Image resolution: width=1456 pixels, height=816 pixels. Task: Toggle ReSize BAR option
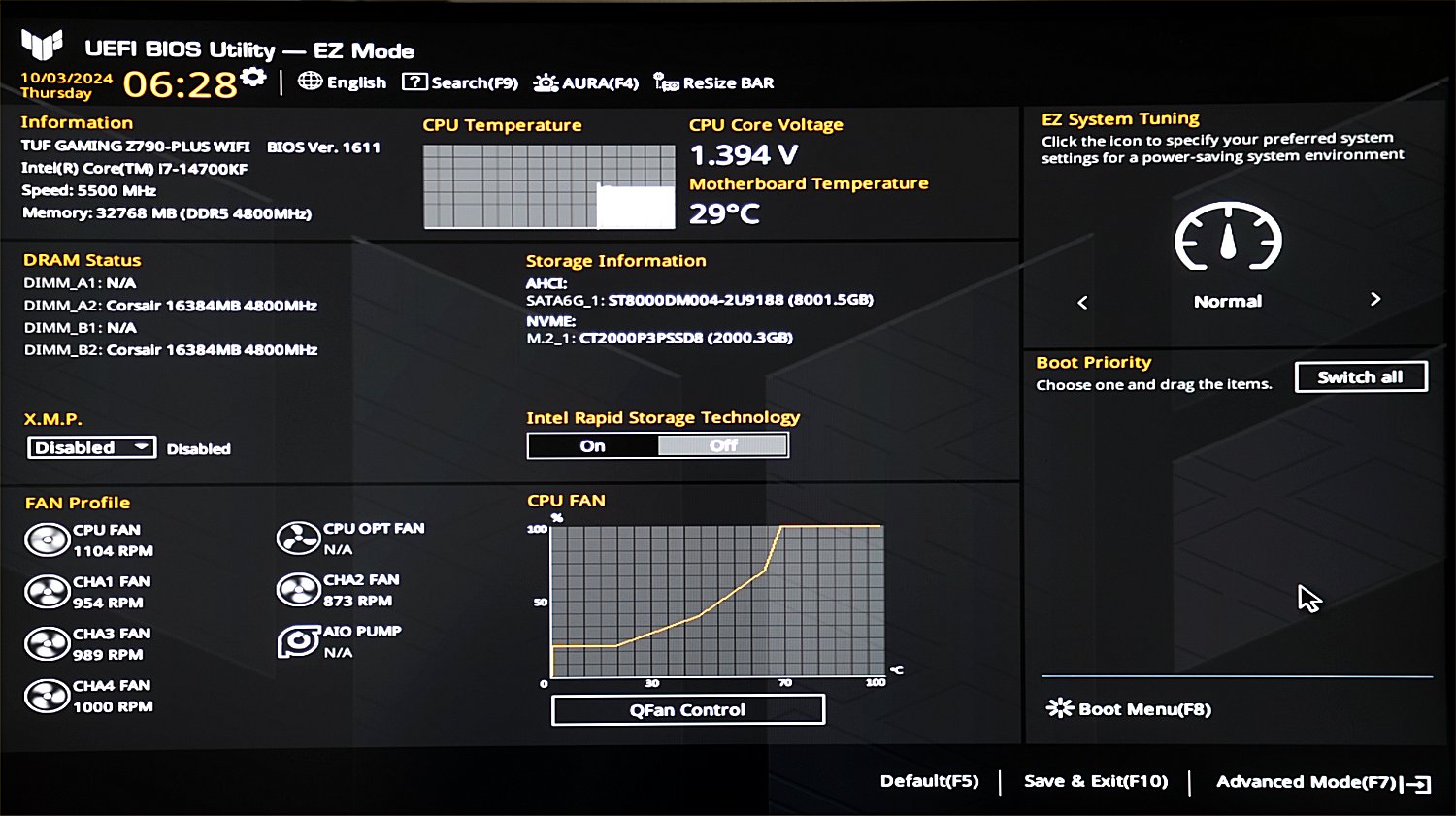714,82
